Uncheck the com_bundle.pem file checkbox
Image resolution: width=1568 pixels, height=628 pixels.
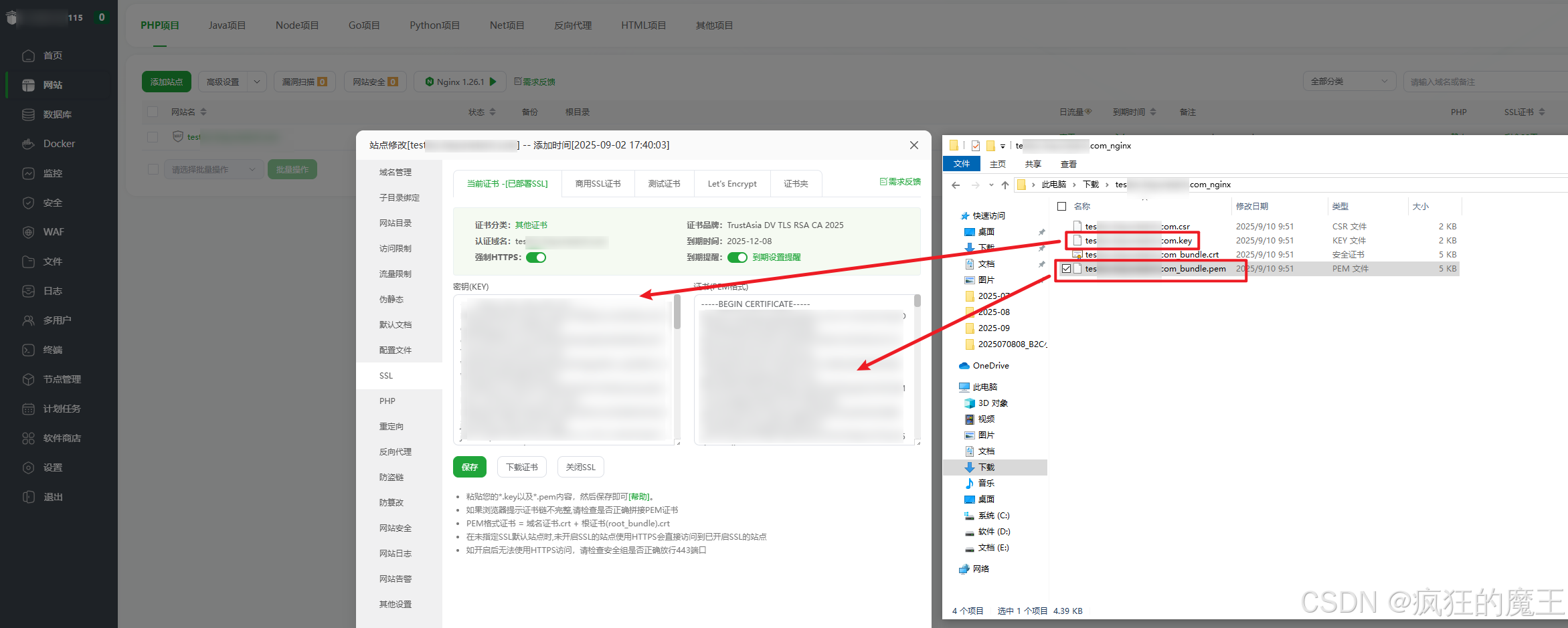(x=1067, y=268)
